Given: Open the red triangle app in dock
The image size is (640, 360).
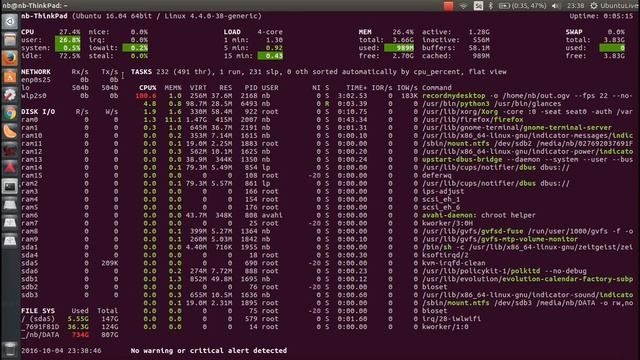Looking at the screenshot, I should click(10, 168).
